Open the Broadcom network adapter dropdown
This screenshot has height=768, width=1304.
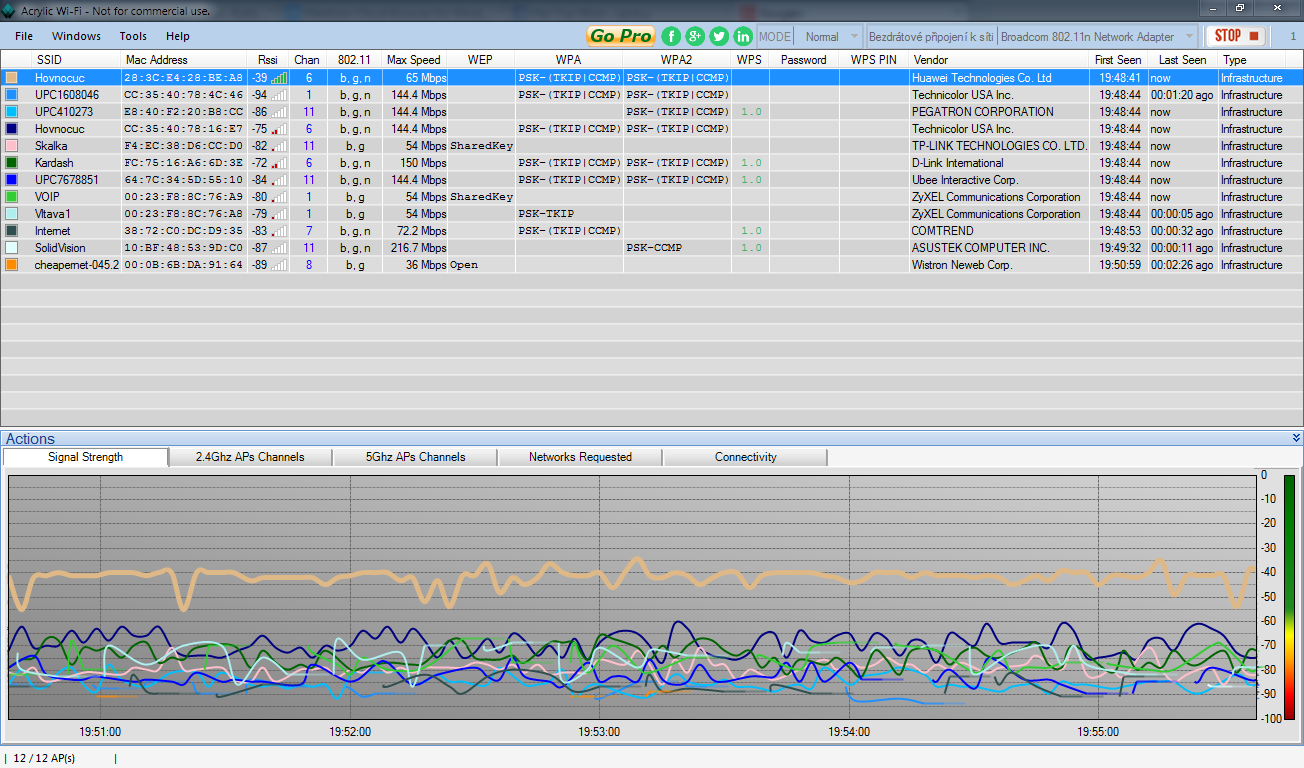click(1097, 36)
